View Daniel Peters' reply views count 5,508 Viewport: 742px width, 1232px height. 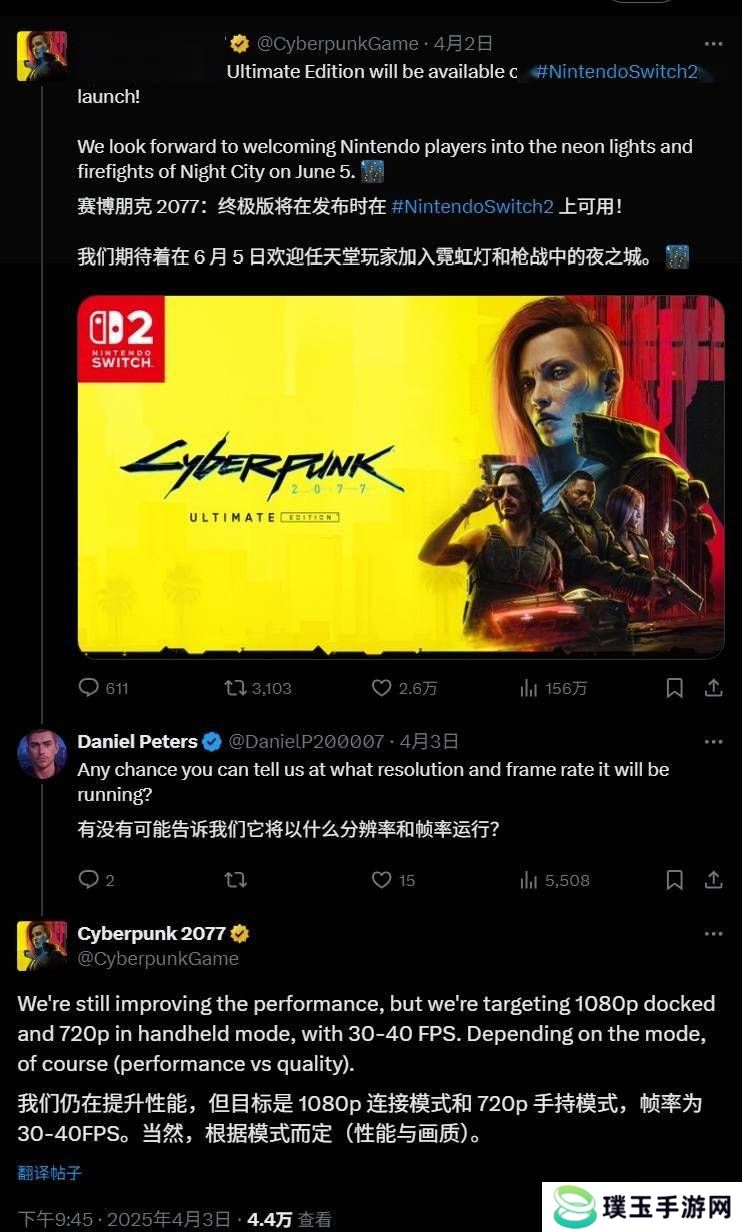pyautogui.click(x=555, y=880)
